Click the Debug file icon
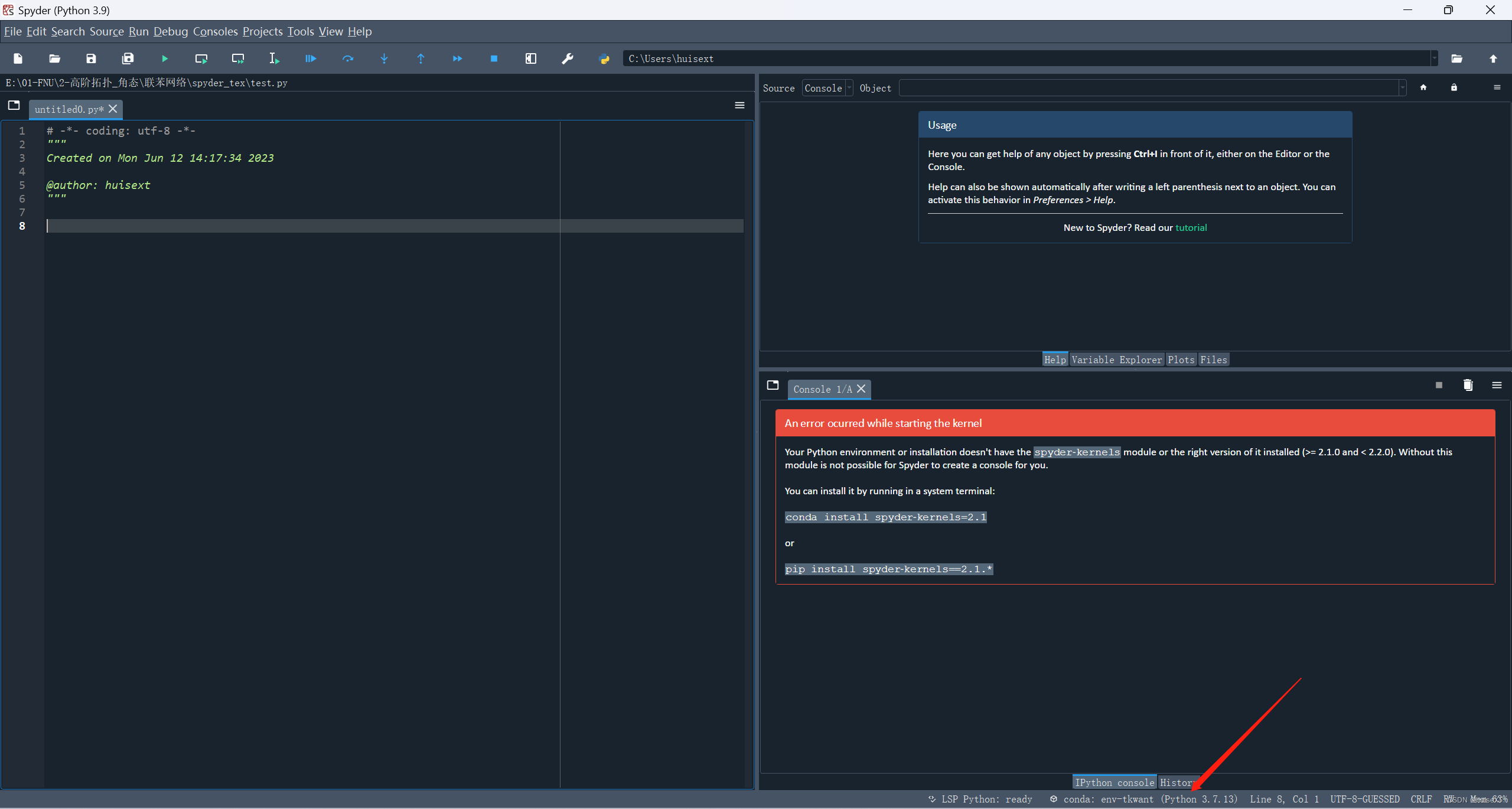This screenshot has width=1512, height=809. pyautogui.click(x=311, y=58)
